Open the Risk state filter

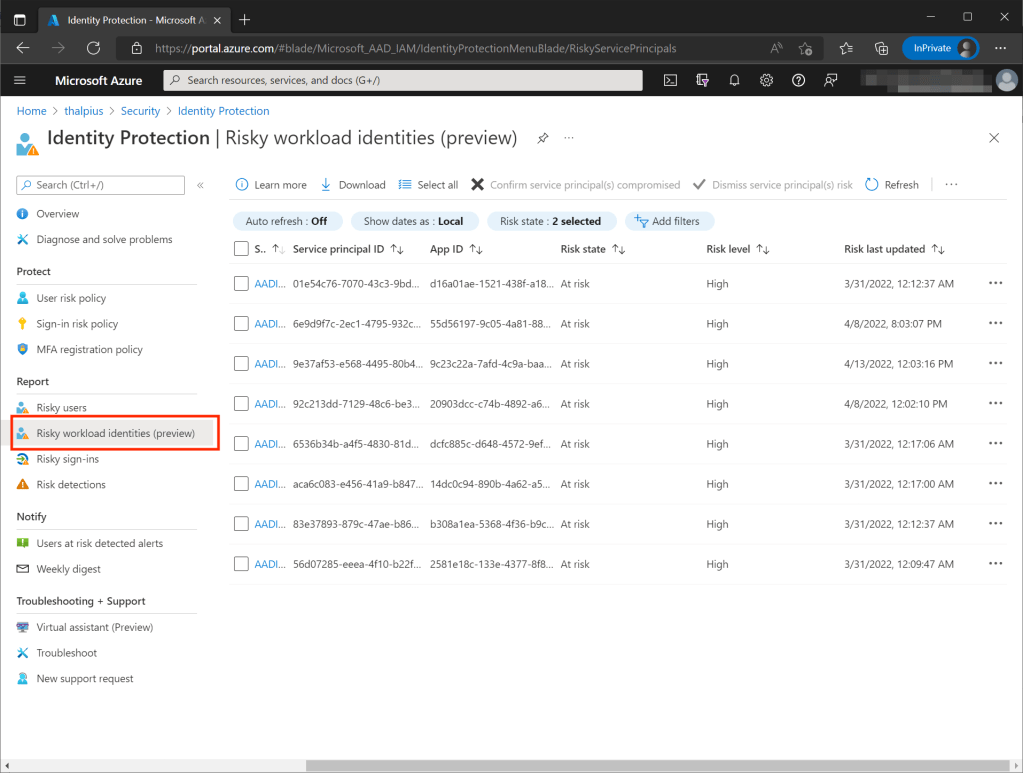[x=550, y=221]
